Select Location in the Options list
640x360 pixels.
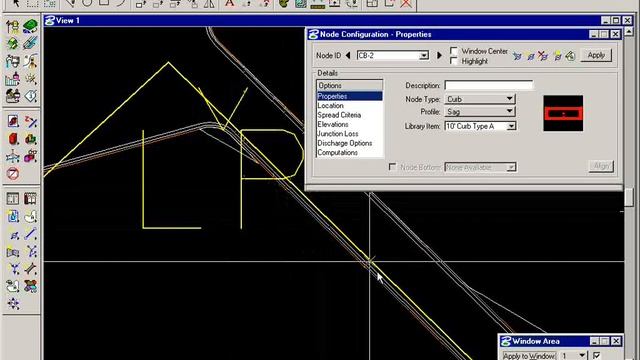(x=350, y=105)
